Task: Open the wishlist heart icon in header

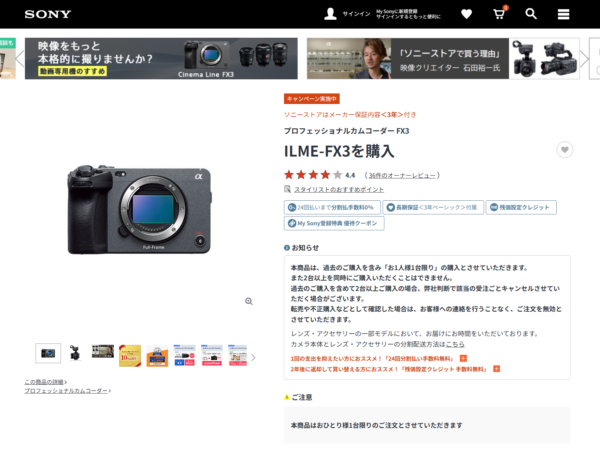Action: coord(466,14)
